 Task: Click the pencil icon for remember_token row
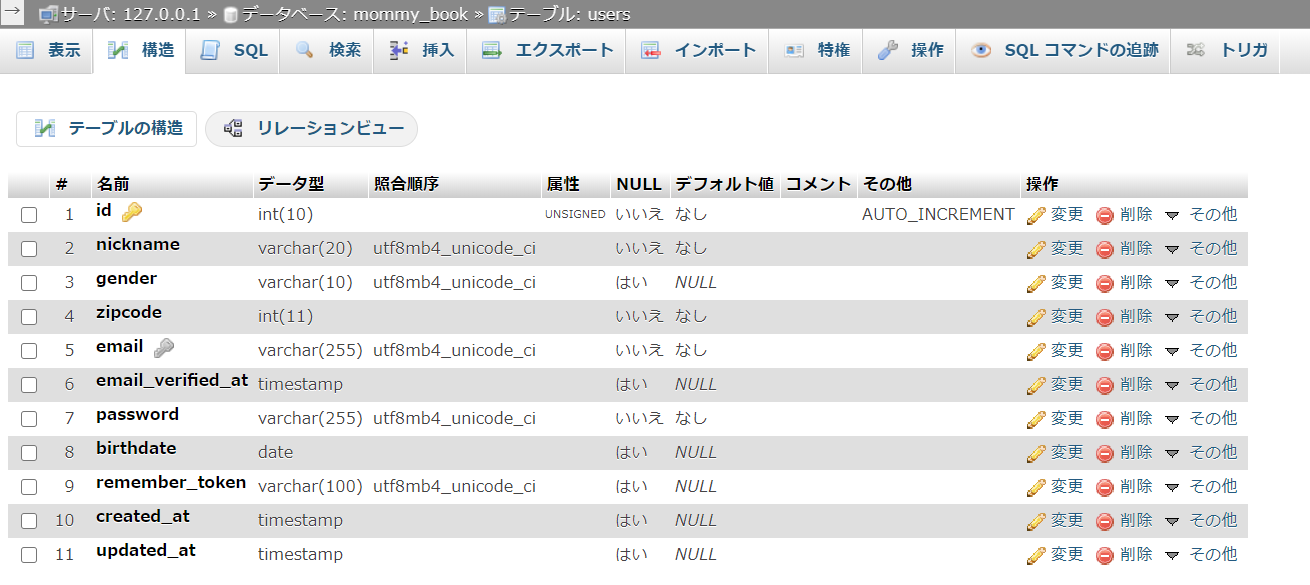click(1036, 487)
